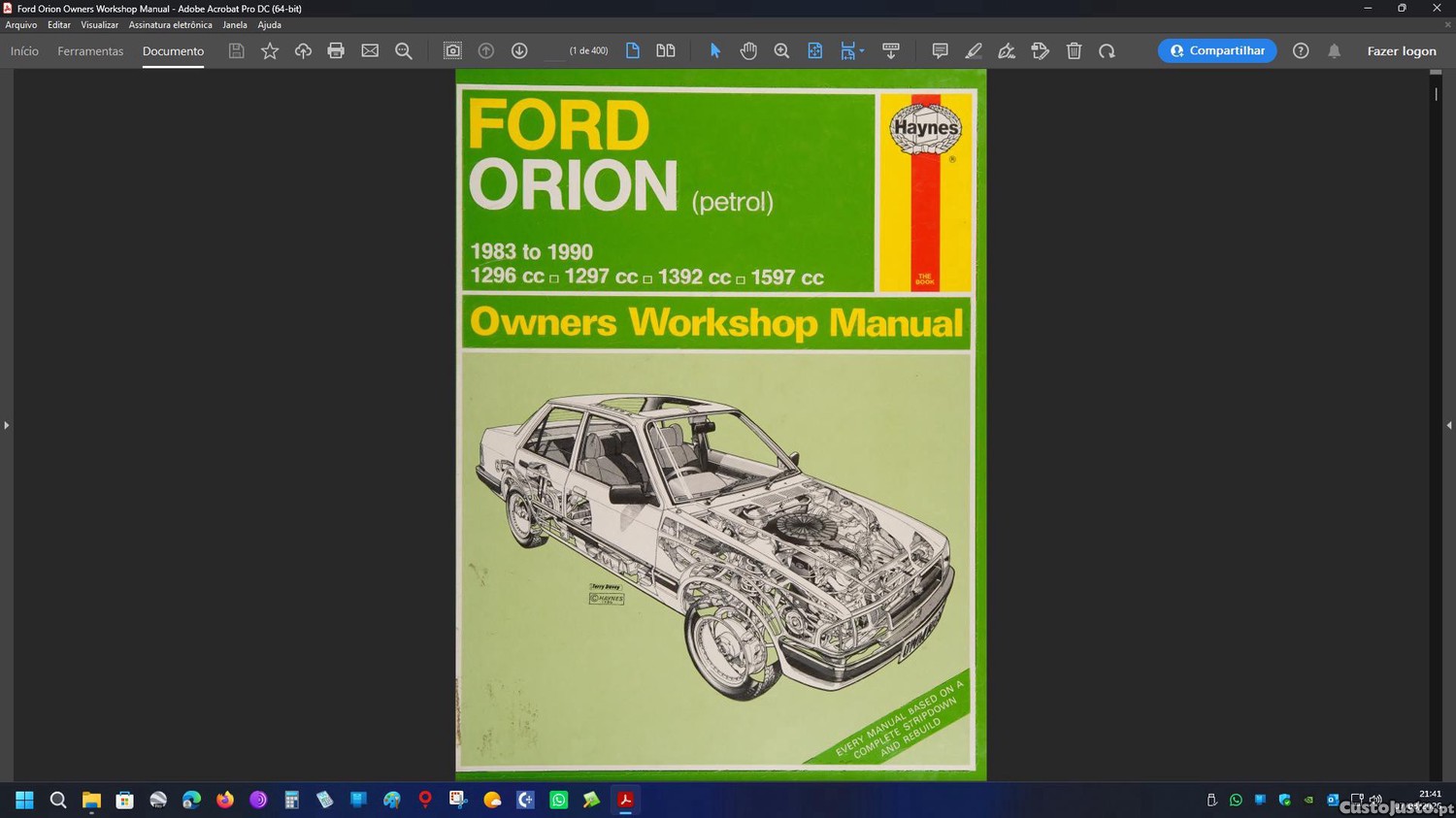1456x818 pixels.
Task: Click Fazer logon to sign in
Action: (x=1402, y=51)
